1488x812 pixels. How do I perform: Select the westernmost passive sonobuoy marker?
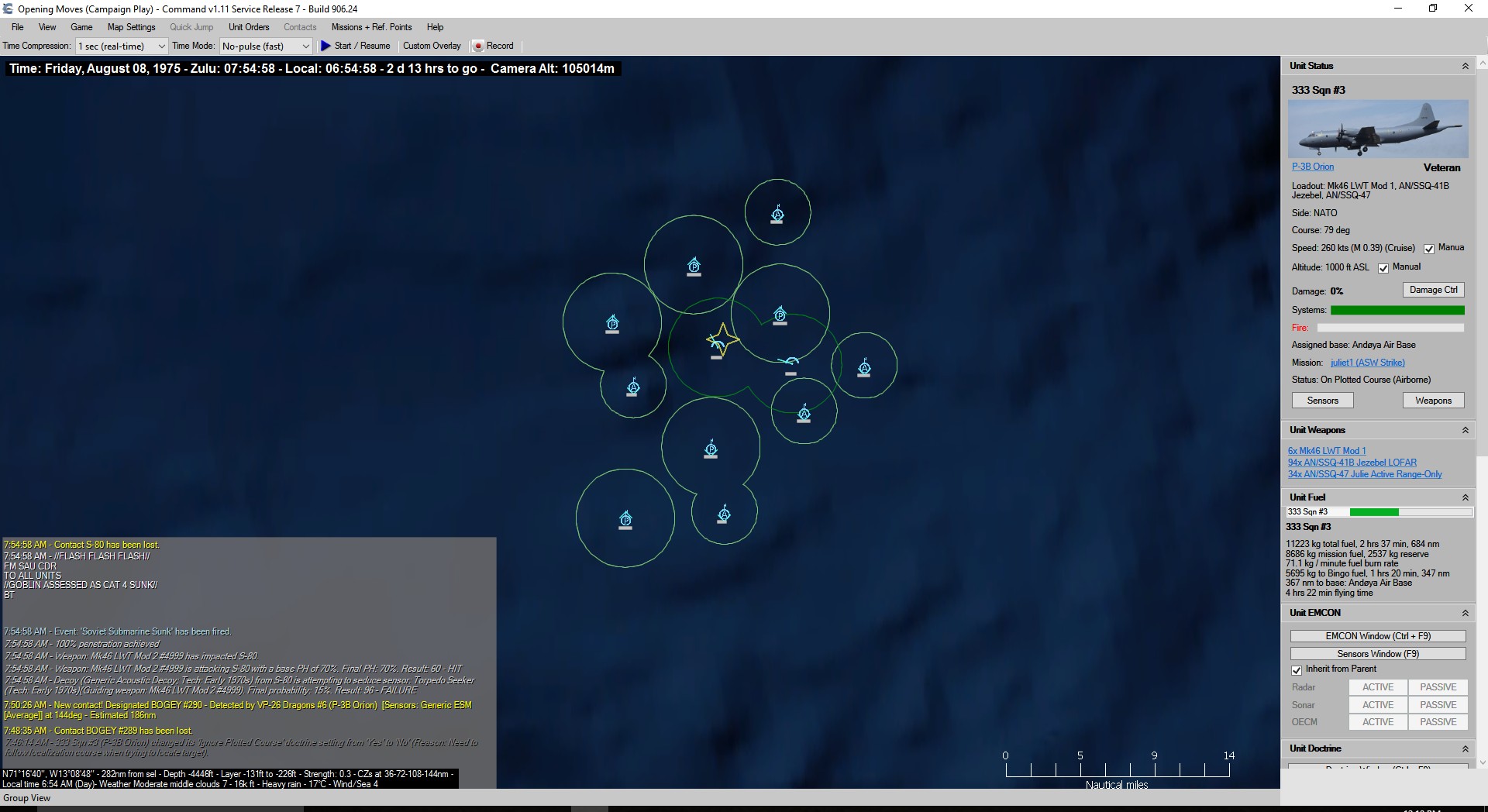click(x=612, y=324)
